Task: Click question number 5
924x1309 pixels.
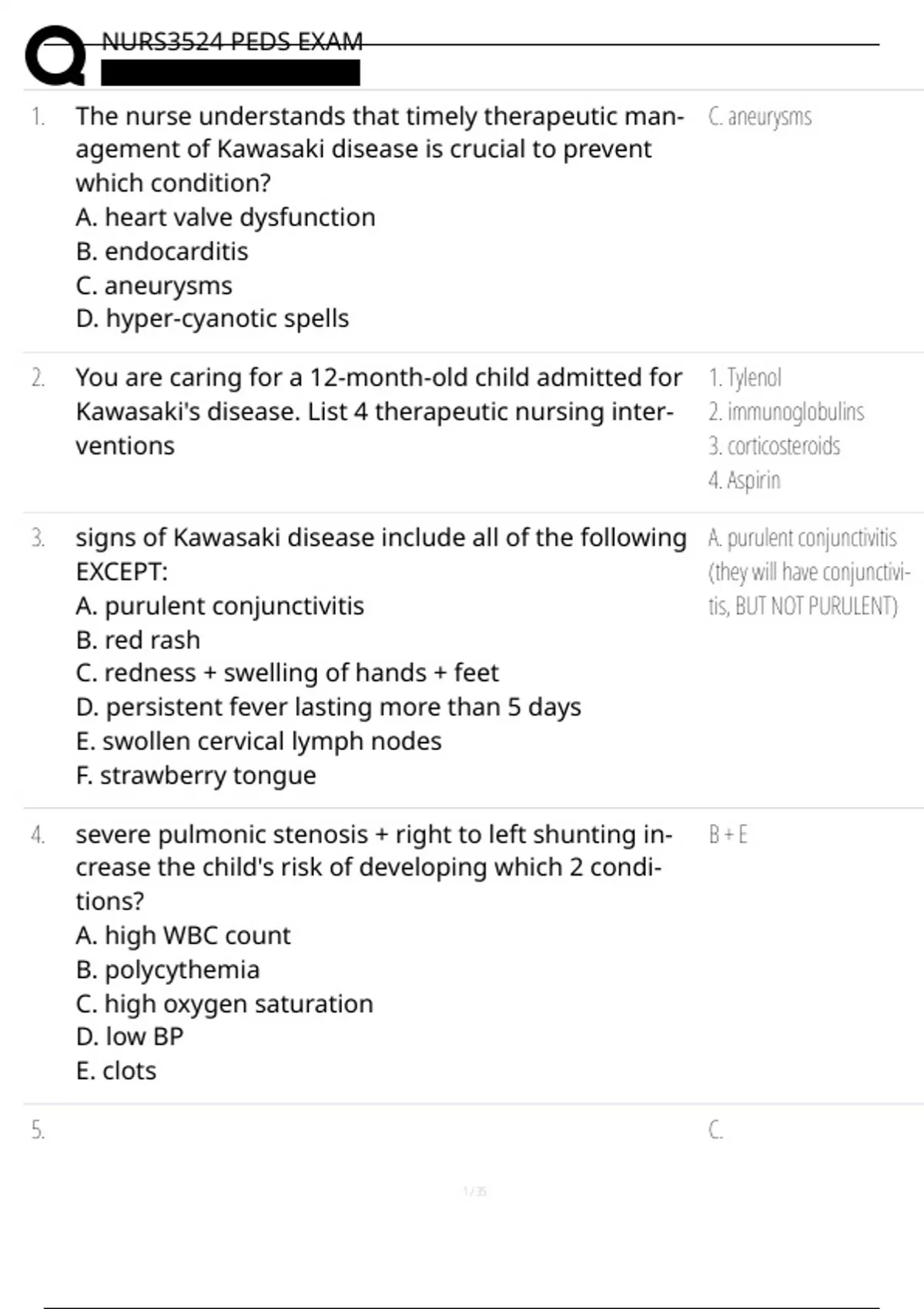Action: (38, 1130)
